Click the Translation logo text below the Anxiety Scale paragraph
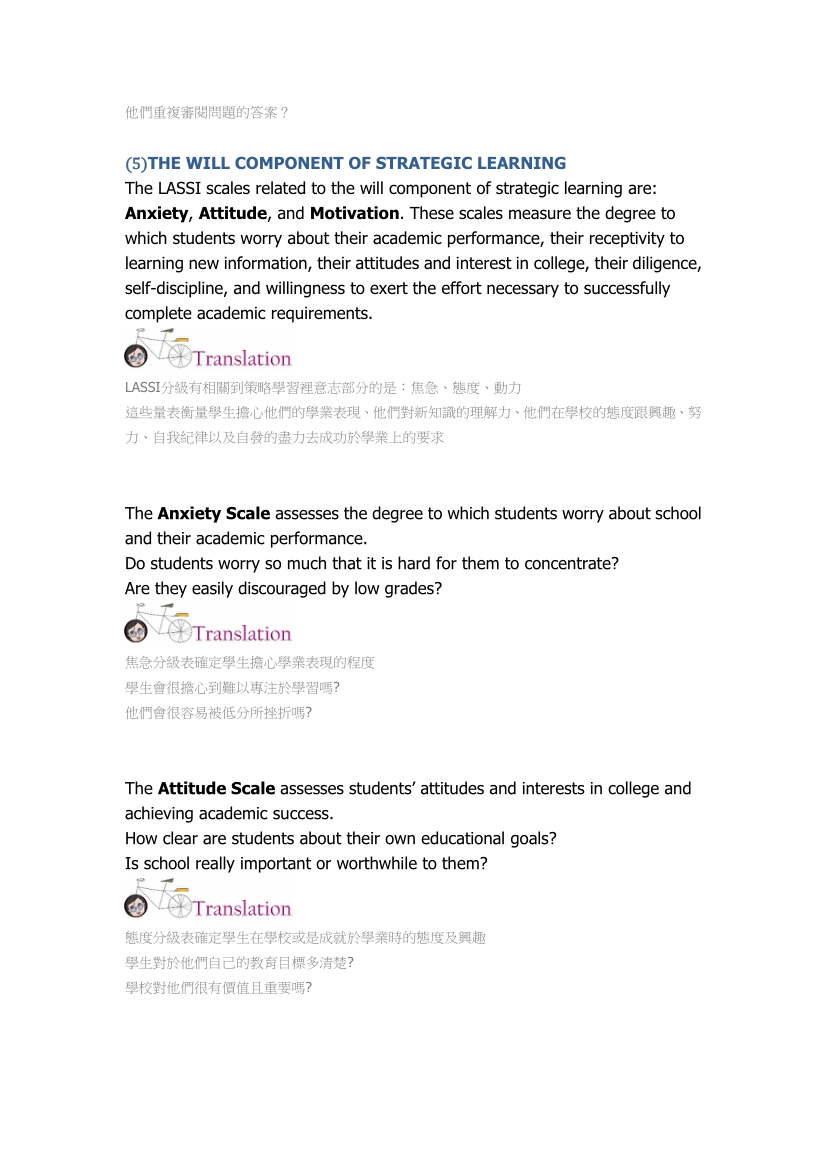The width and height of the screenshot is (827, 1170). tap(242, 634)
